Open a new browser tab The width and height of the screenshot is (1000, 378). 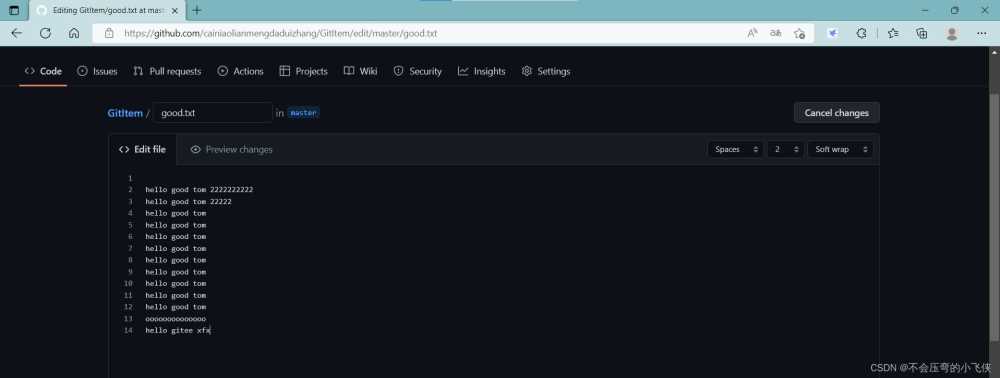tap(197, 10)
